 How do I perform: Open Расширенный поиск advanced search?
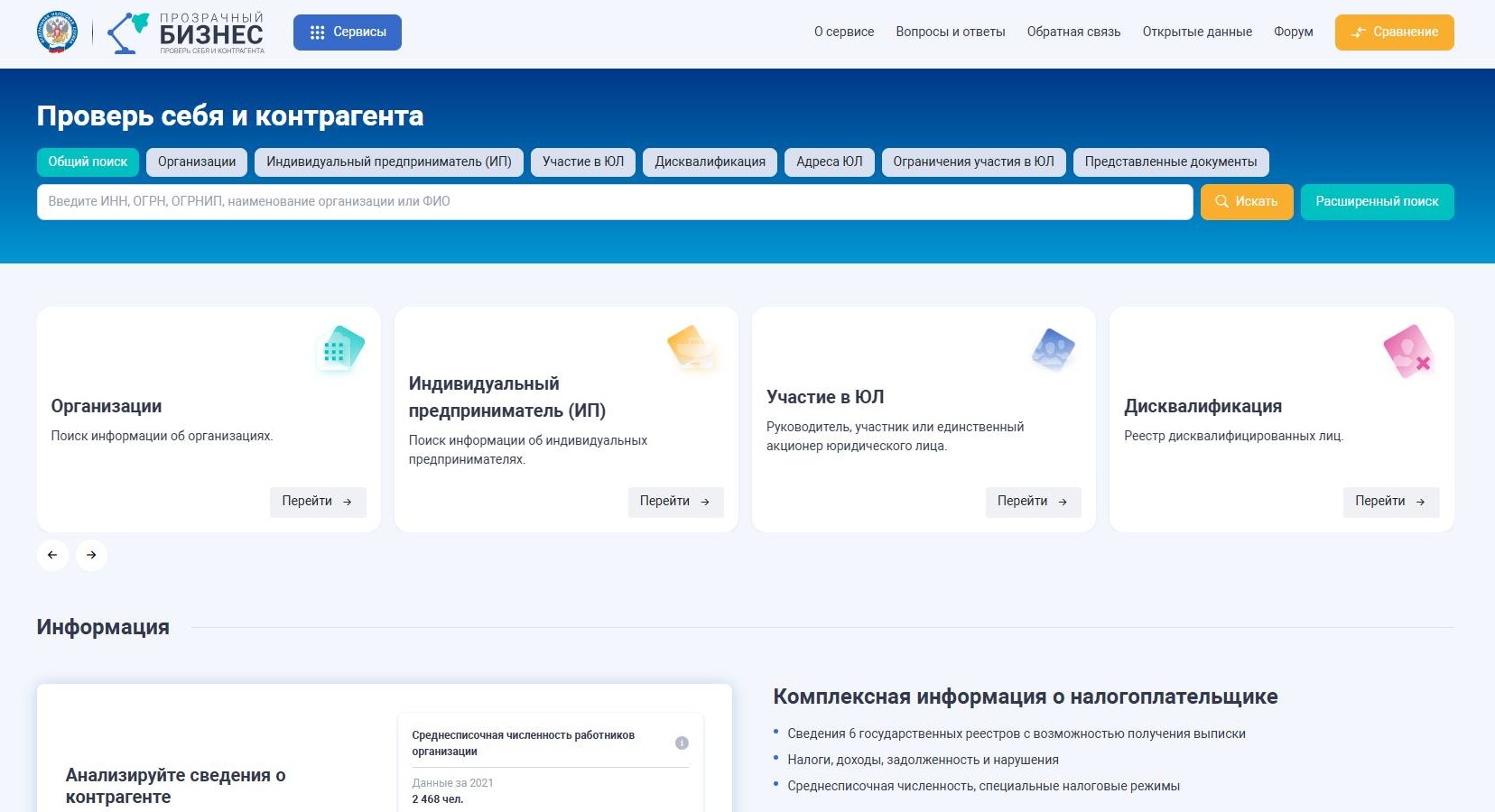pos(1377,202)
